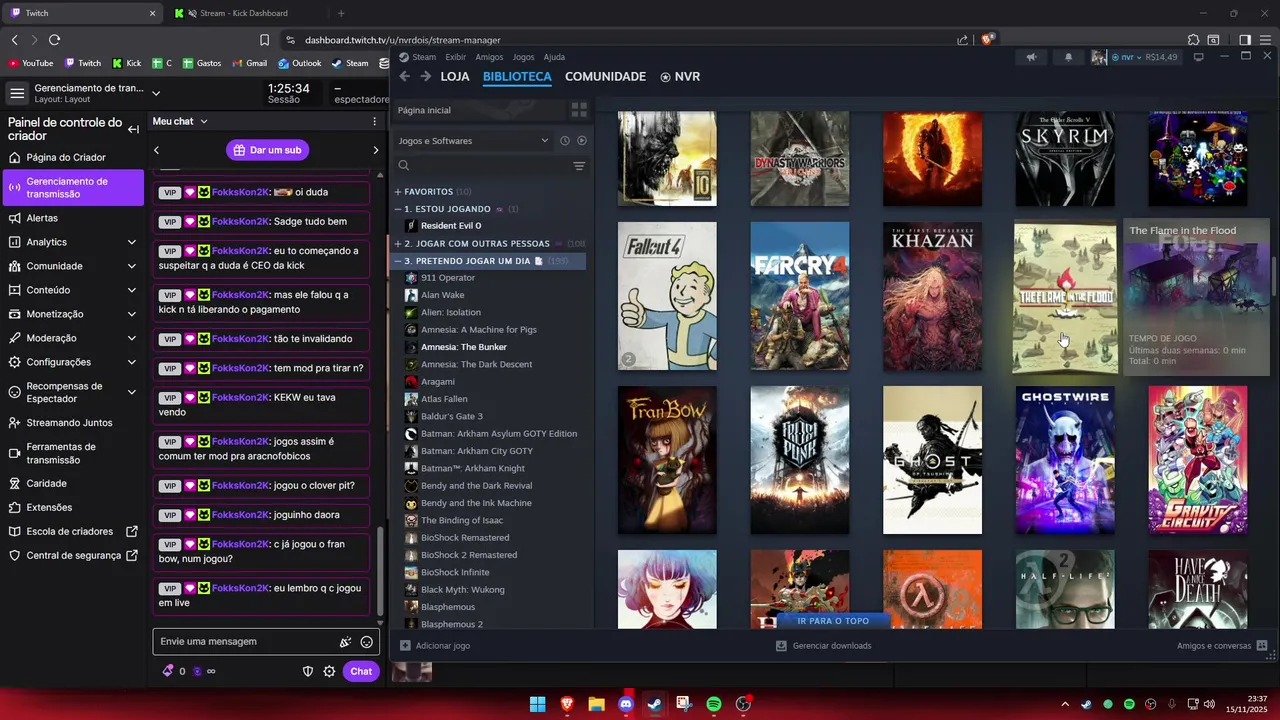
Task: Open Amigos e conversas chat icon
Action: coord(1262,646)
